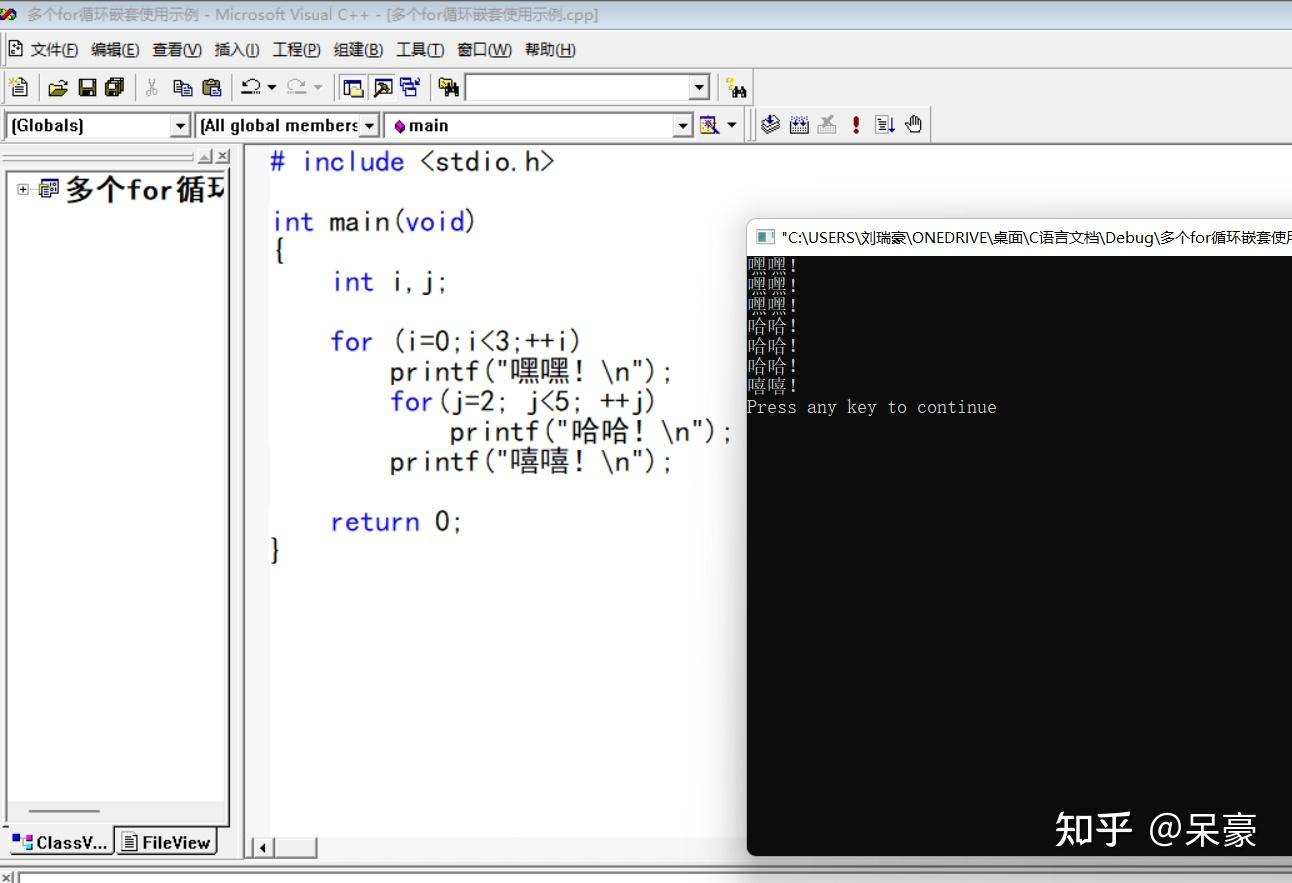Cut selection using the scissors icon
Screen dimensions: 1292x883
[x=152, y=88]
